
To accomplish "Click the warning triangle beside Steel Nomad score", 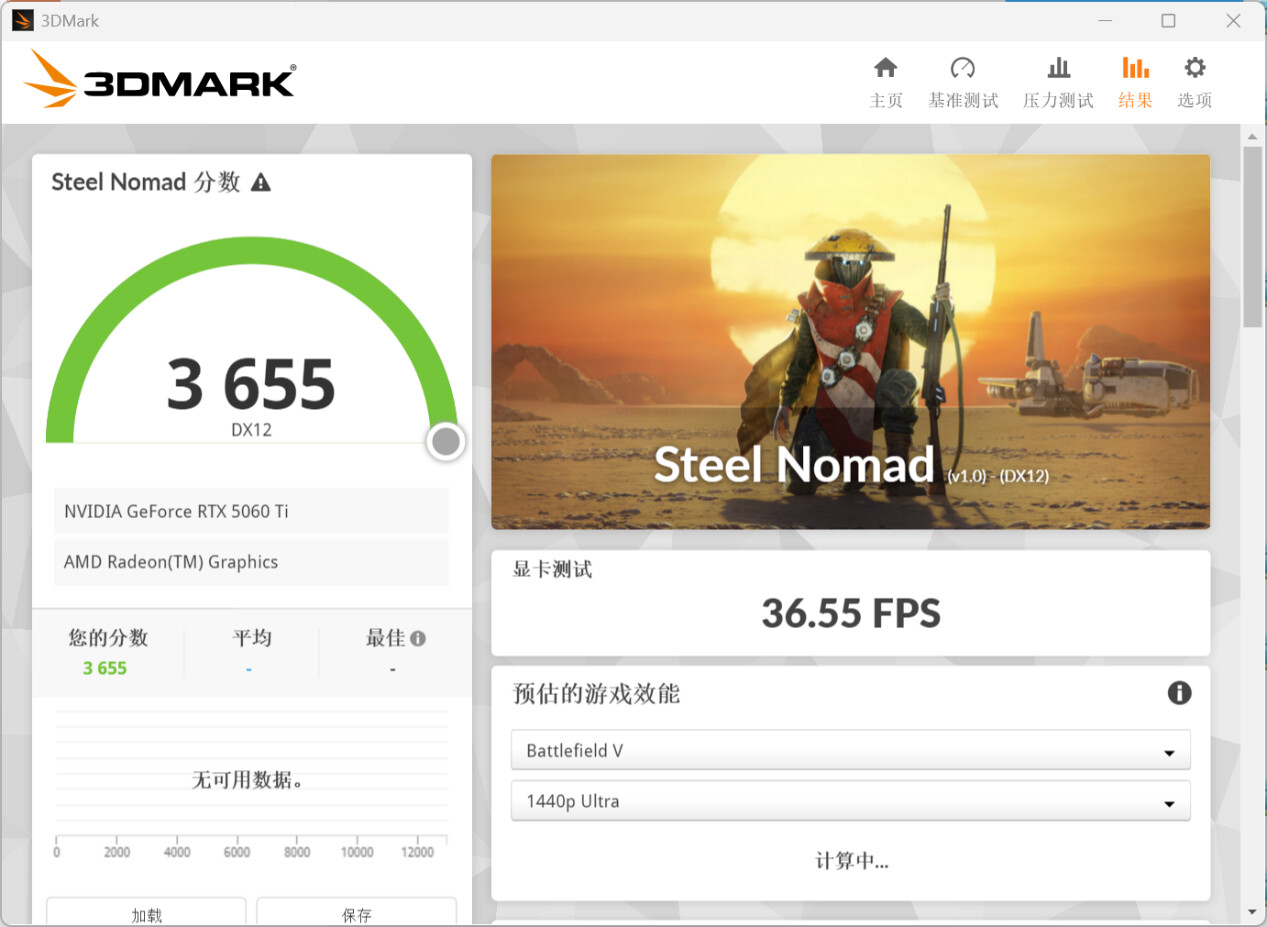I will click(261, 182).
